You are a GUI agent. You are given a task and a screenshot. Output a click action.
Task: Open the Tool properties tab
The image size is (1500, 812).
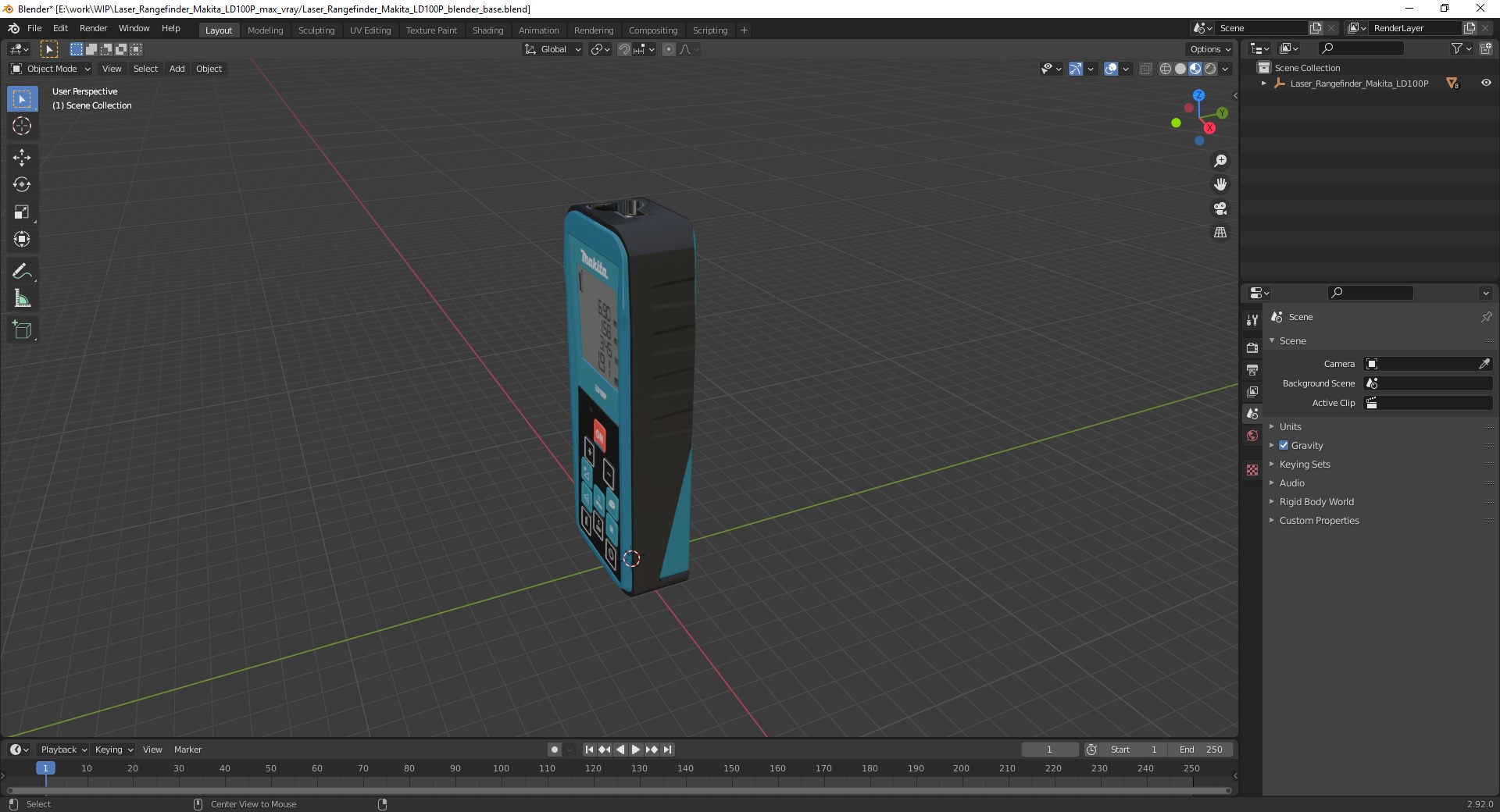1252,320
